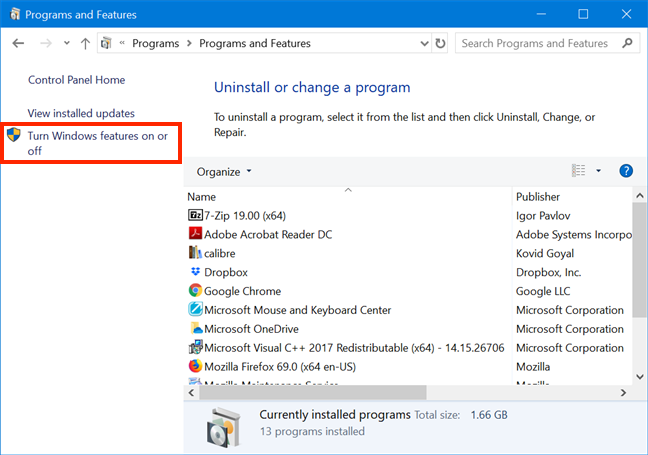Expand the more view options arrow

[x=598, y=171]
